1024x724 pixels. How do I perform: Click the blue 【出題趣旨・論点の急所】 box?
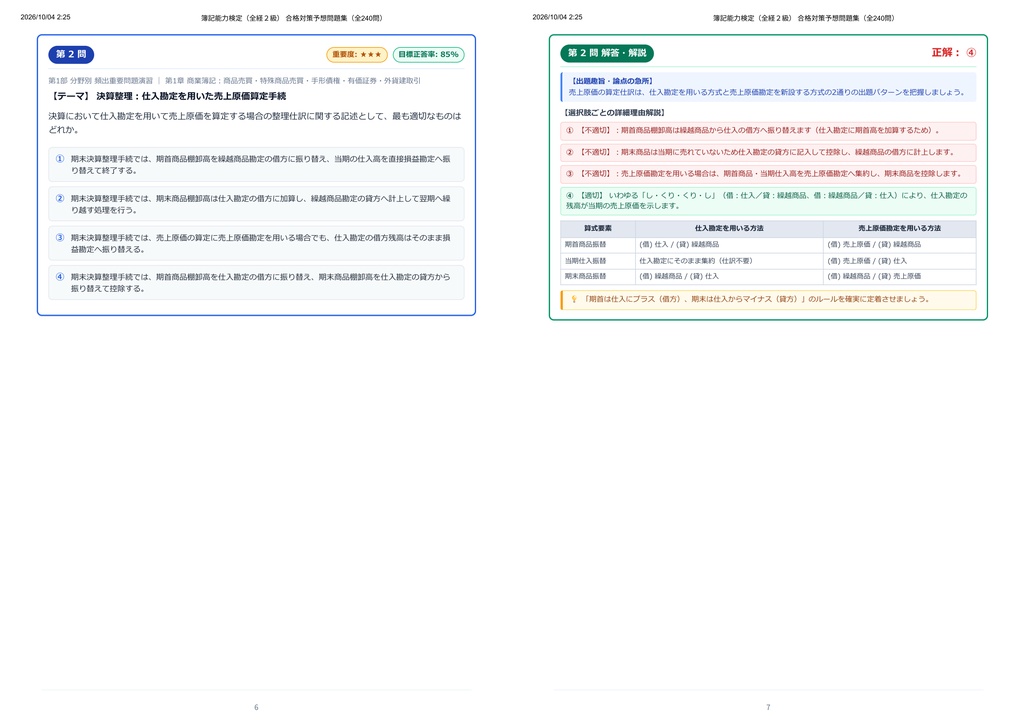coord(768,87)
